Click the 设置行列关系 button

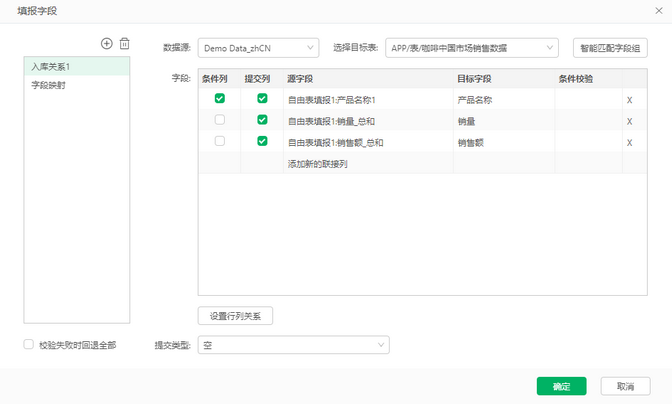(x=235, y=316)
